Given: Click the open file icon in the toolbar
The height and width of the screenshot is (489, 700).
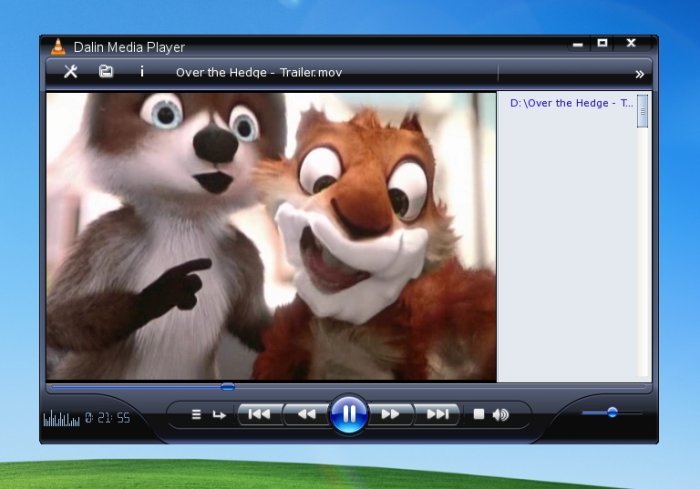Looking at the screenshot, I should (106, 71).
